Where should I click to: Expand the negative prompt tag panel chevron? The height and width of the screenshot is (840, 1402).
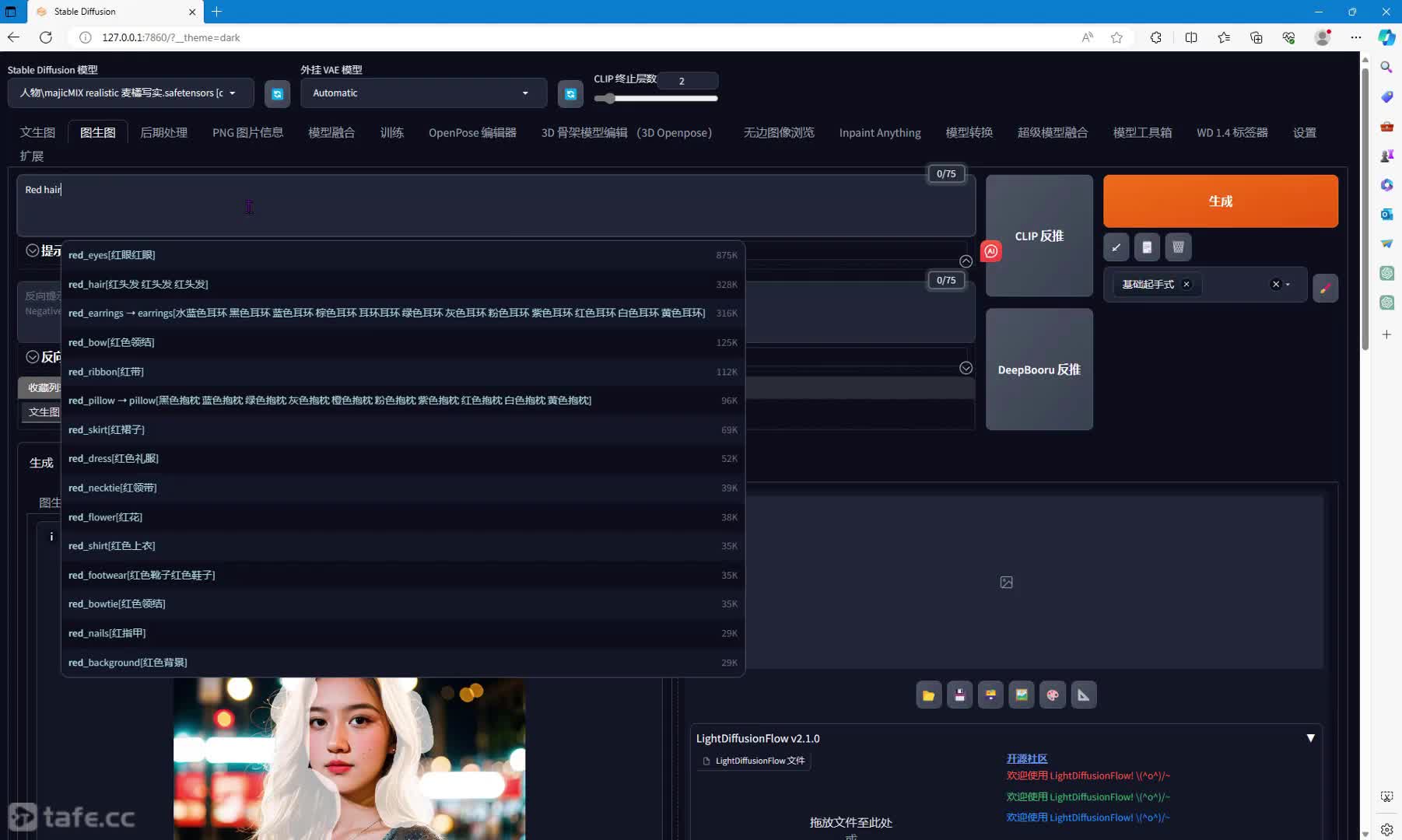pos(966,368)
